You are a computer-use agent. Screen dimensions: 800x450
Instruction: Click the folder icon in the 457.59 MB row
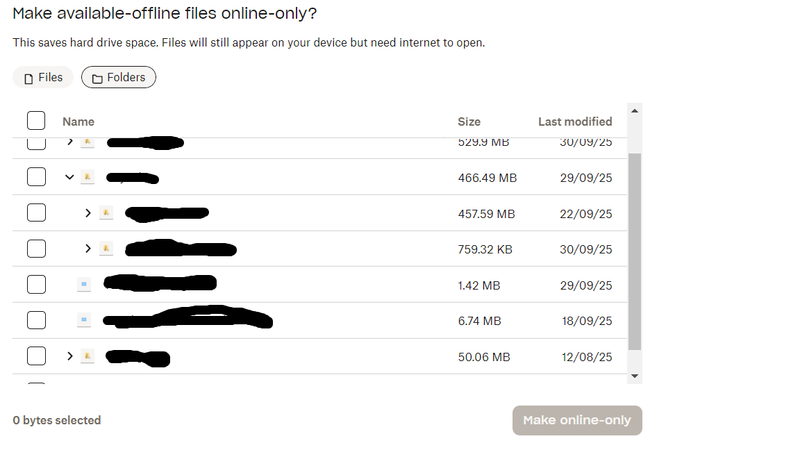pyautogui.click(x=106, y=213)
